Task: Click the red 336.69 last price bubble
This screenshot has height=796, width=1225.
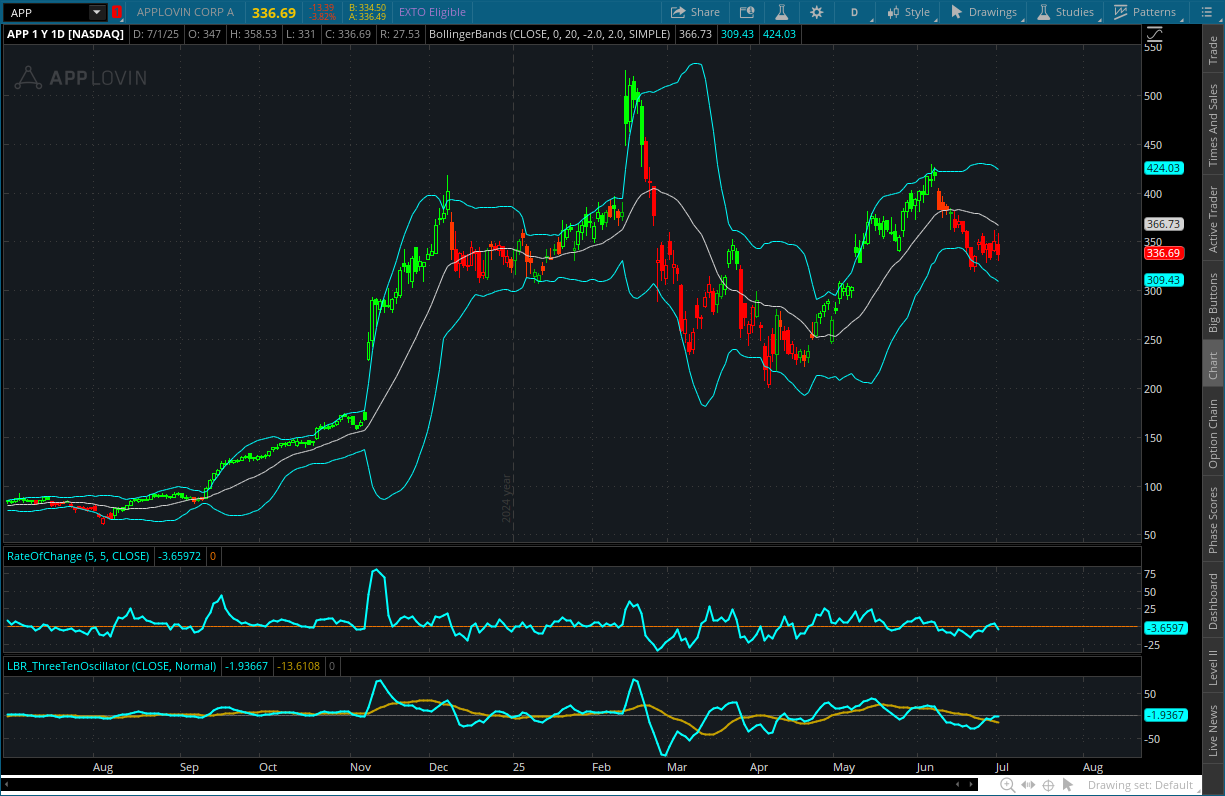Action: point(1164,253)
